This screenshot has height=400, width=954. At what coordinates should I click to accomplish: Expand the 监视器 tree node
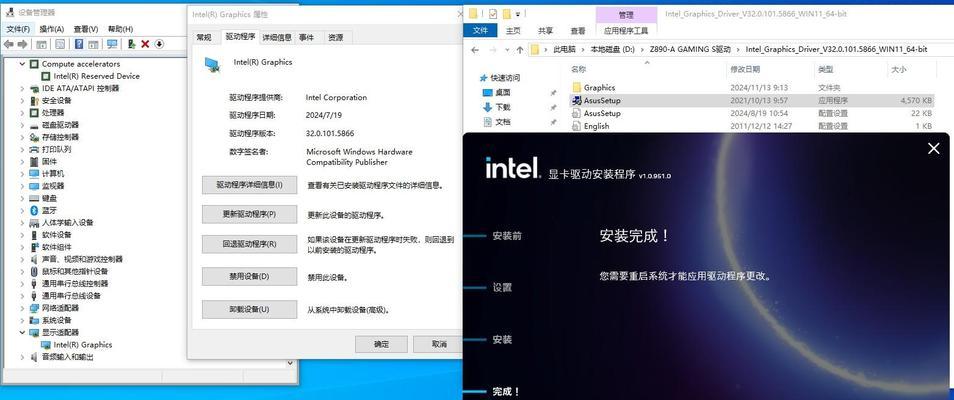(23, 186)
